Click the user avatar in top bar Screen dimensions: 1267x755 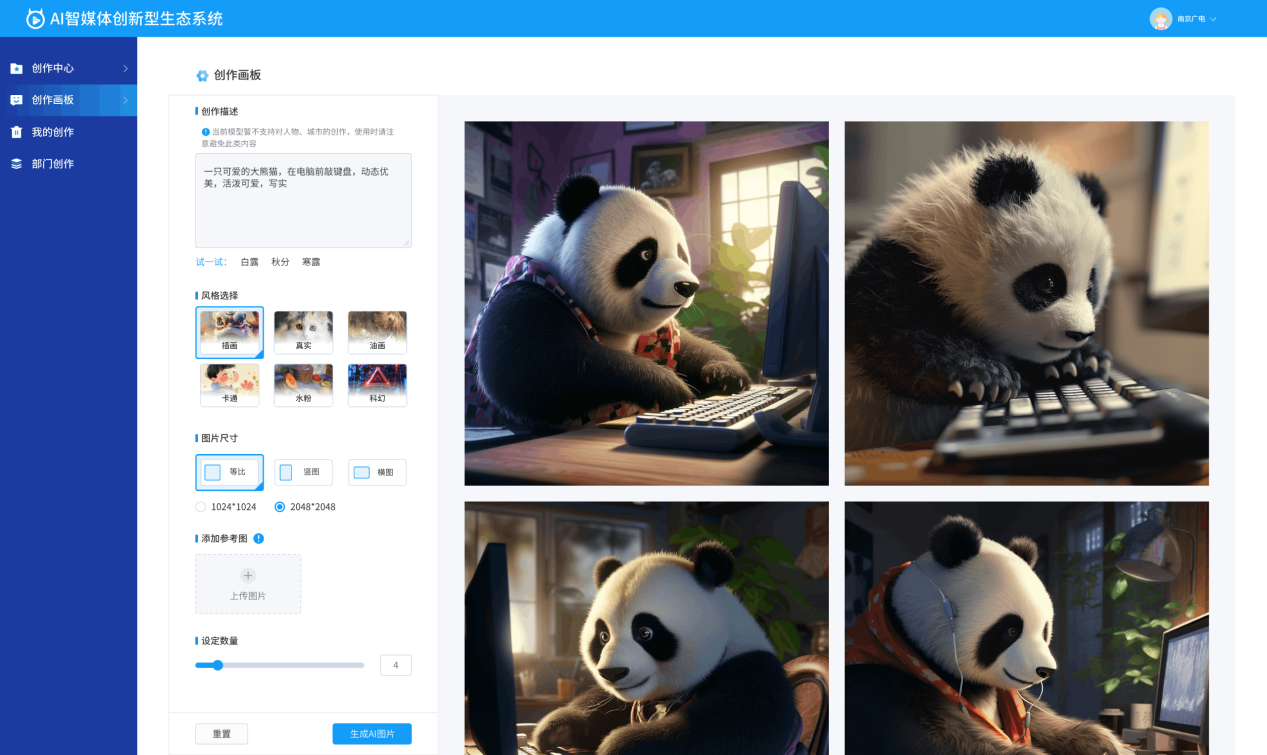[1161, 18]
